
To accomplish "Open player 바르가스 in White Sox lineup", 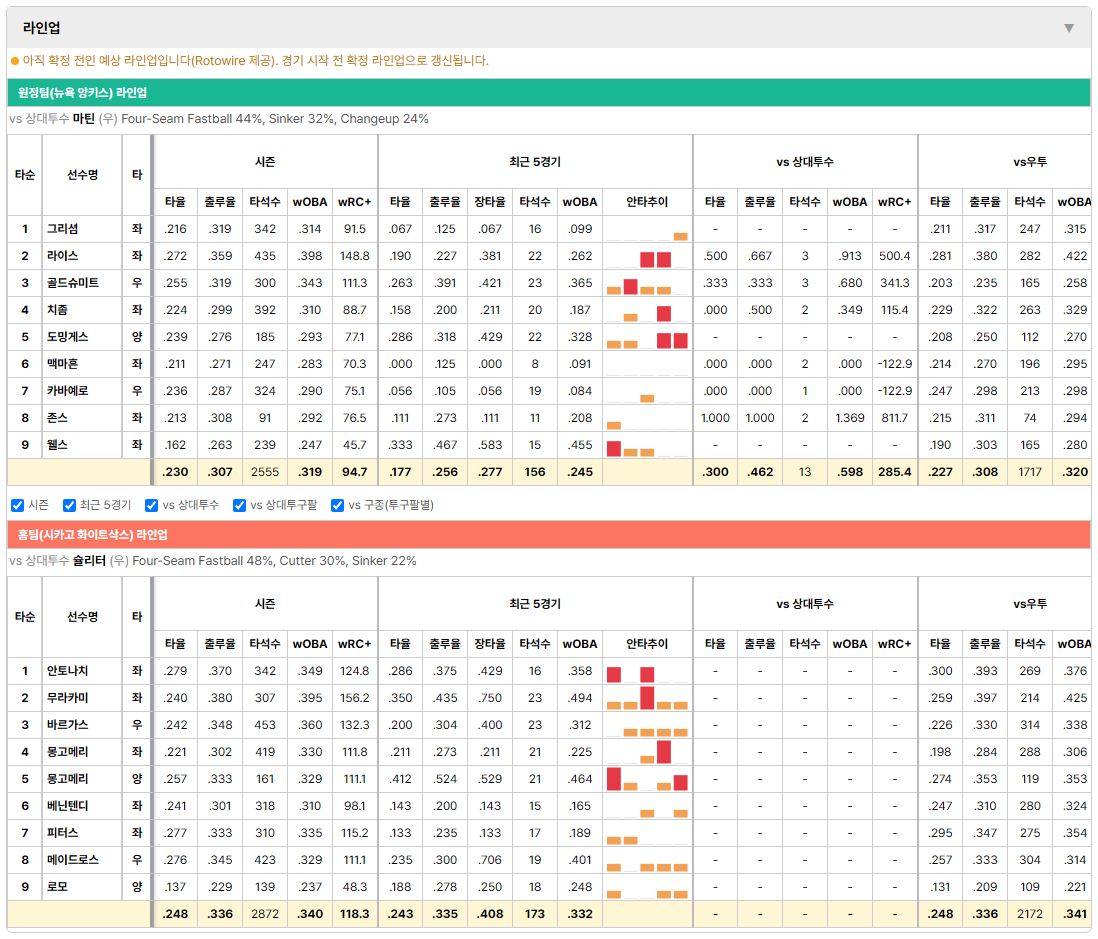I will click(x=67, y=725).
